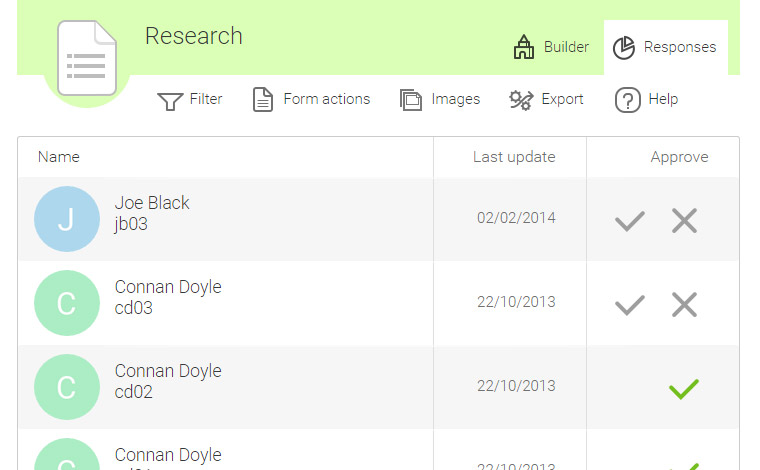Open the Help section
Screen dimensions: 760x470
point(647,100)
